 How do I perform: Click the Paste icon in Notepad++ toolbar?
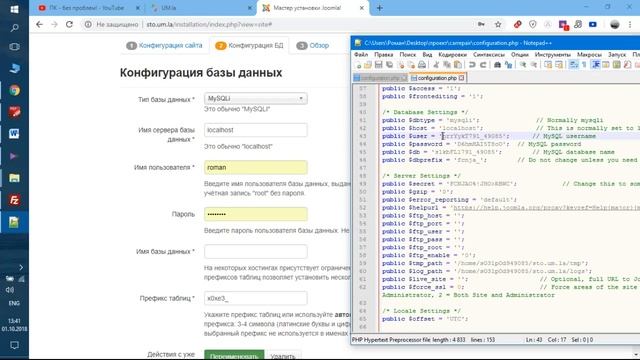click(458, 65)
